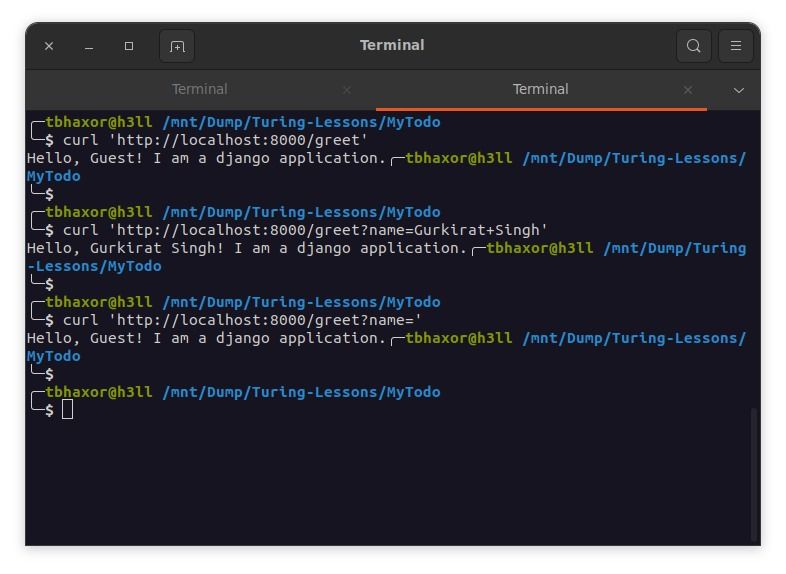Screen dimensions: 786x574
Task: Click the cursor at the last prompt
Action: pyautogui.click(x=67, y=409)
